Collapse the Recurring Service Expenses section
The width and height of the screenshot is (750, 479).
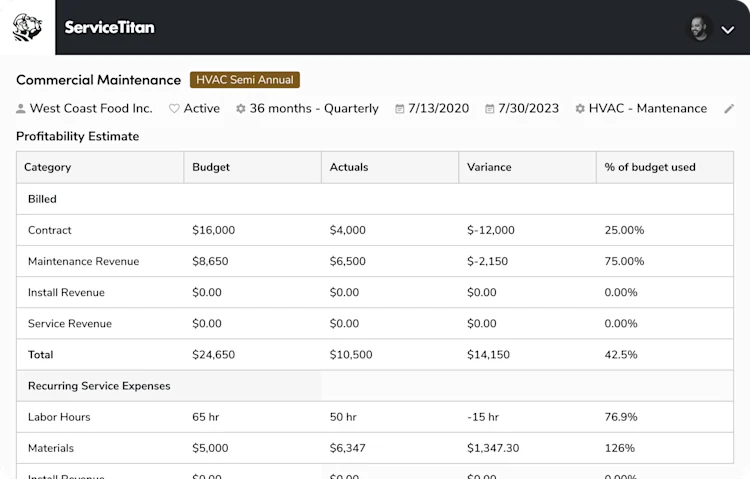click(x=375, y=386)
